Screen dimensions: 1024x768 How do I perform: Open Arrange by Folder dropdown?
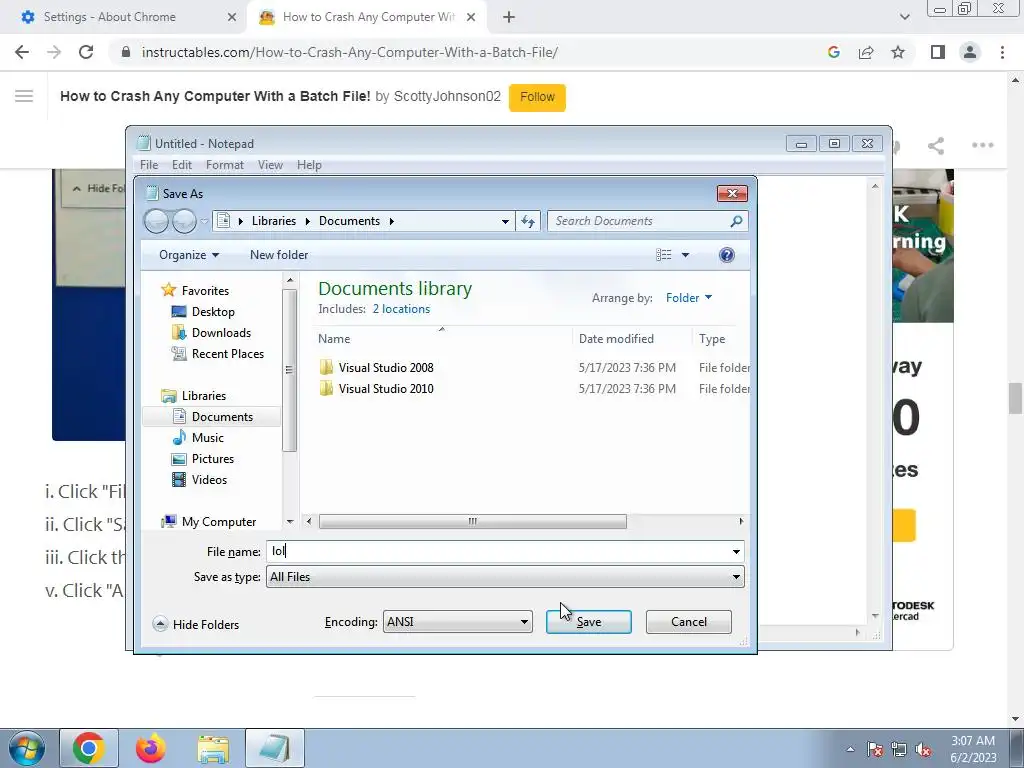click(689, 298)
